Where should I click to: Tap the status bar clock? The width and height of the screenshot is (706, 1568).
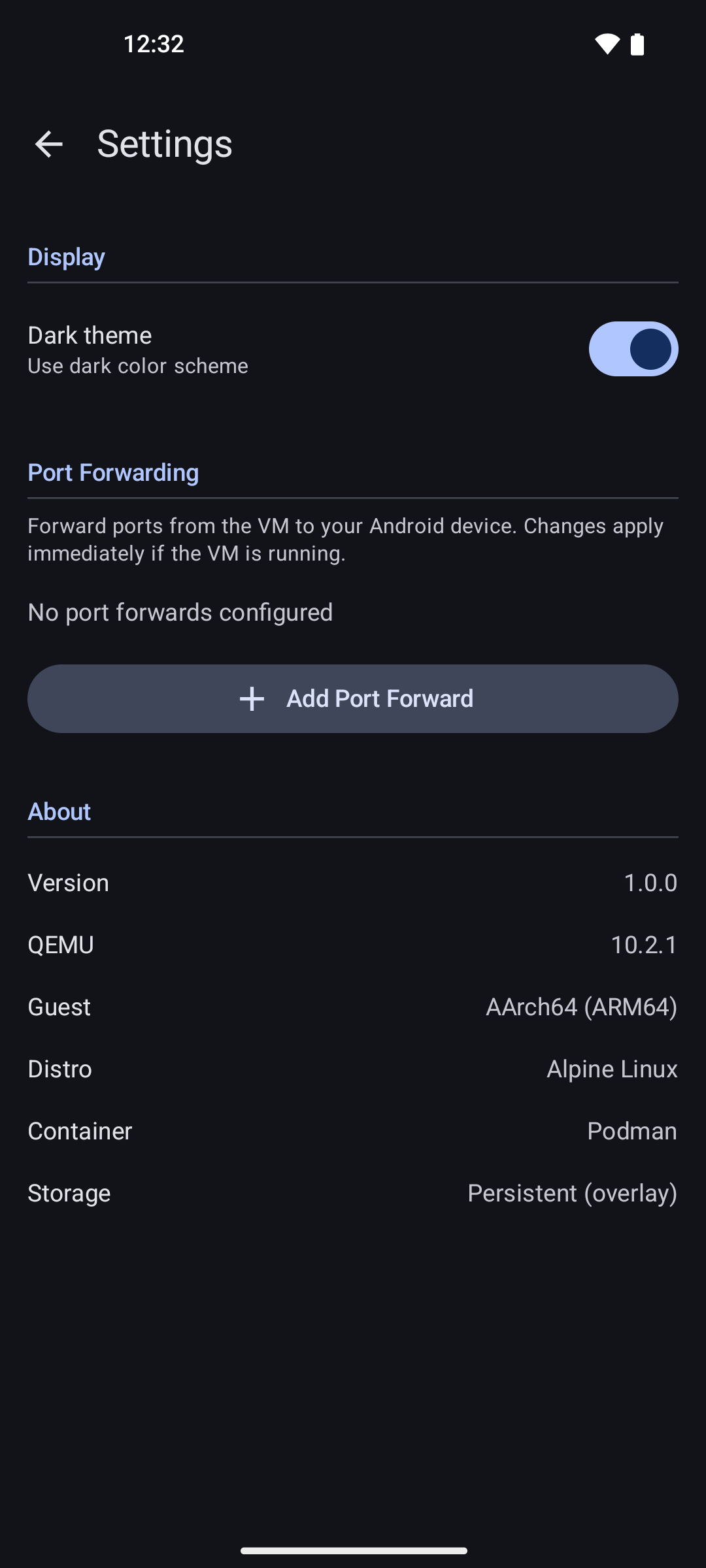tap(154, 44)
